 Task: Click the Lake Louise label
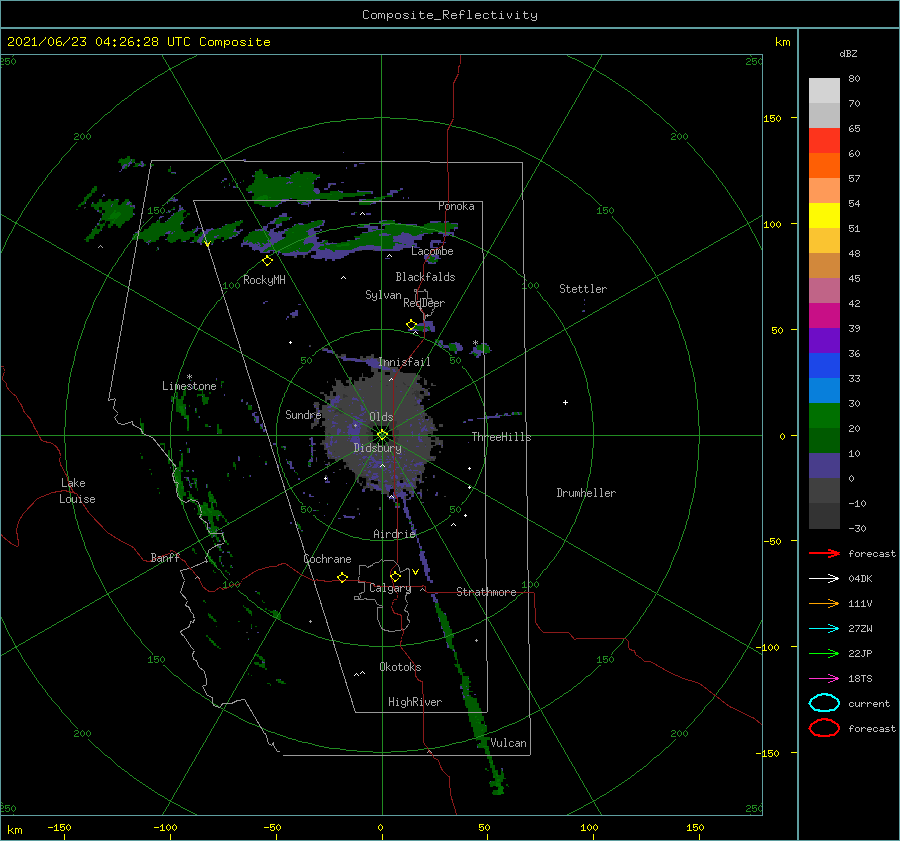77,491
